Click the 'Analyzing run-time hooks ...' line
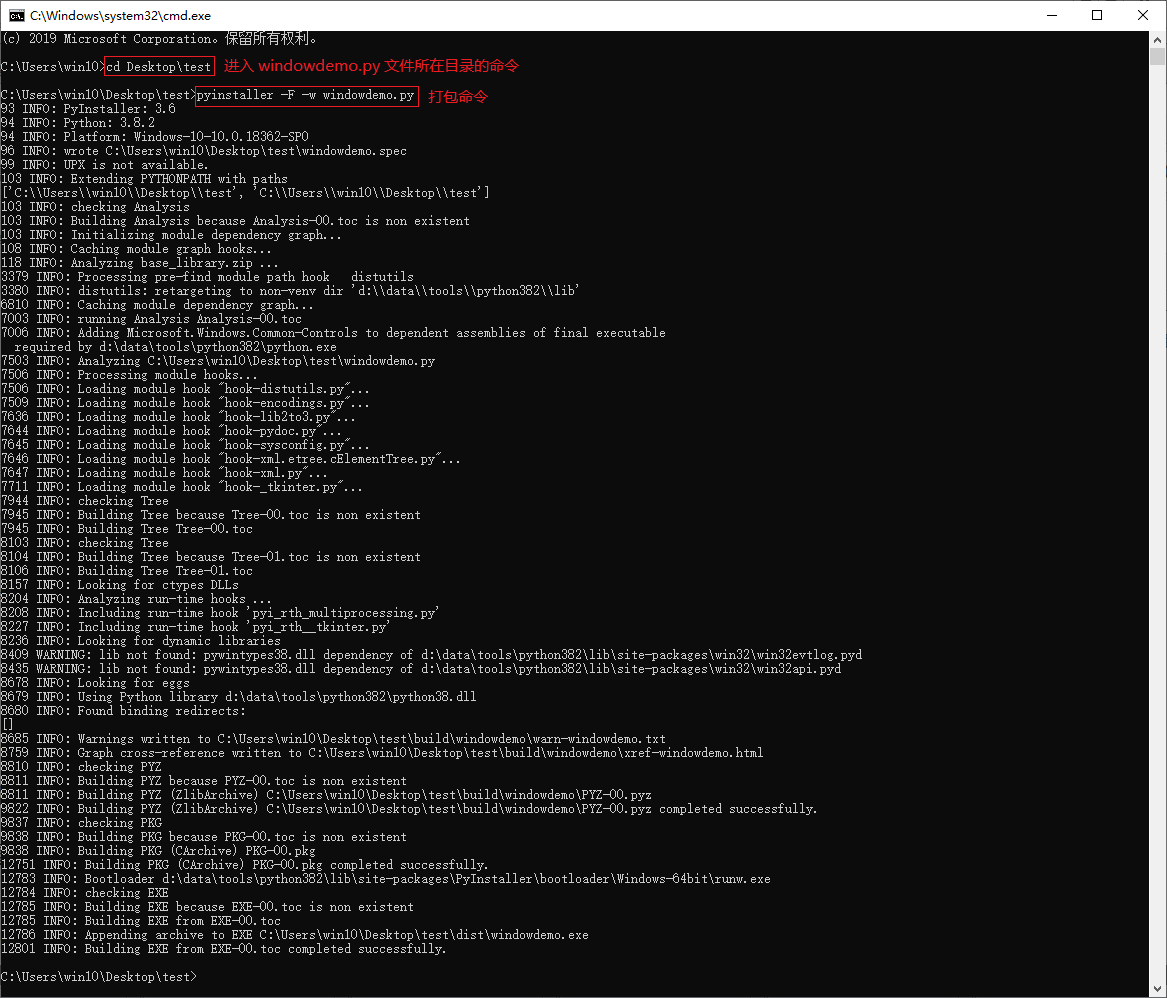 [x=137, y=599]
